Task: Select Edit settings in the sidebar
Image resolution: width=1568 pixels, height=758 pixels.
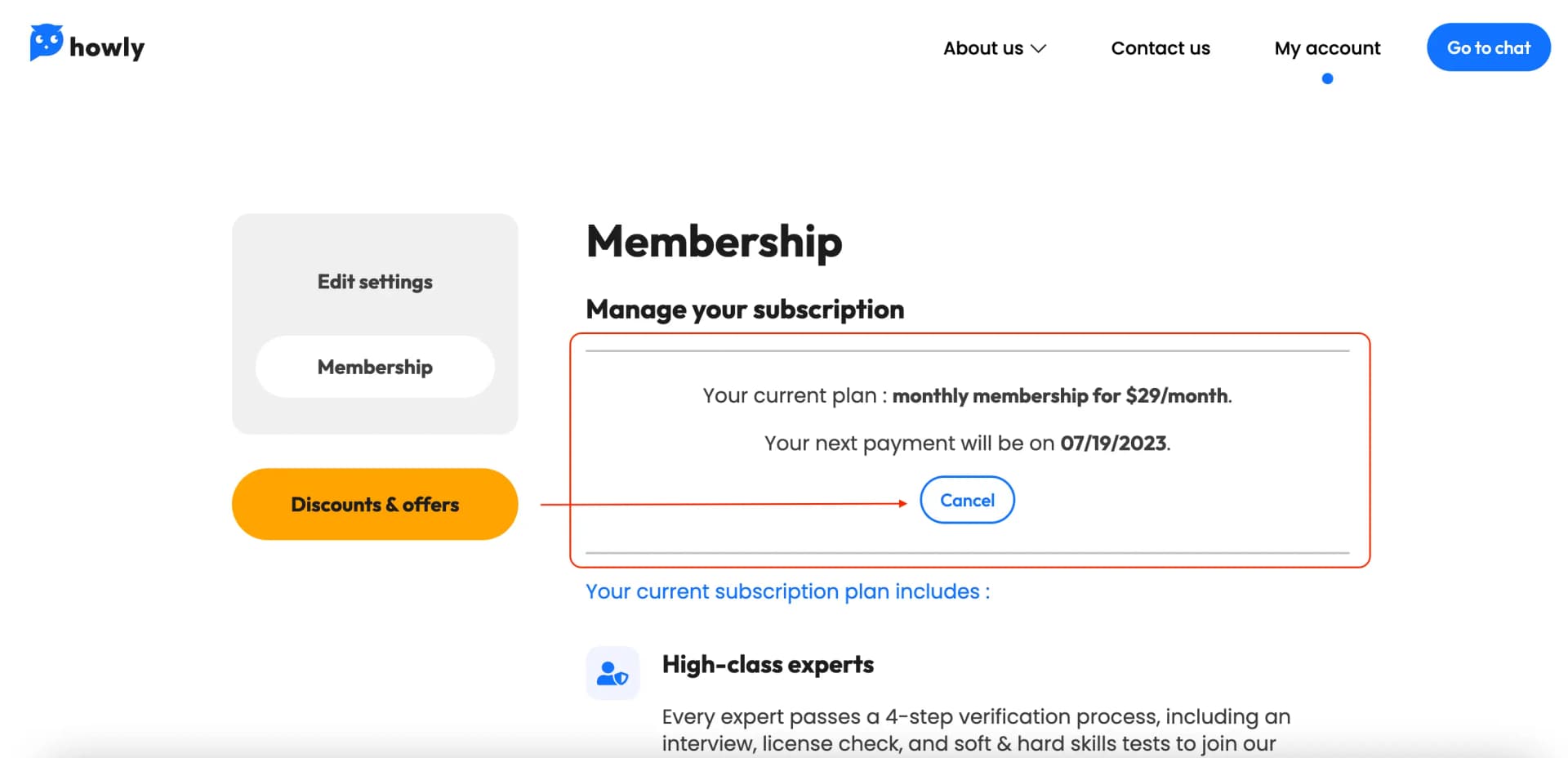Action: tap(375, 282)
